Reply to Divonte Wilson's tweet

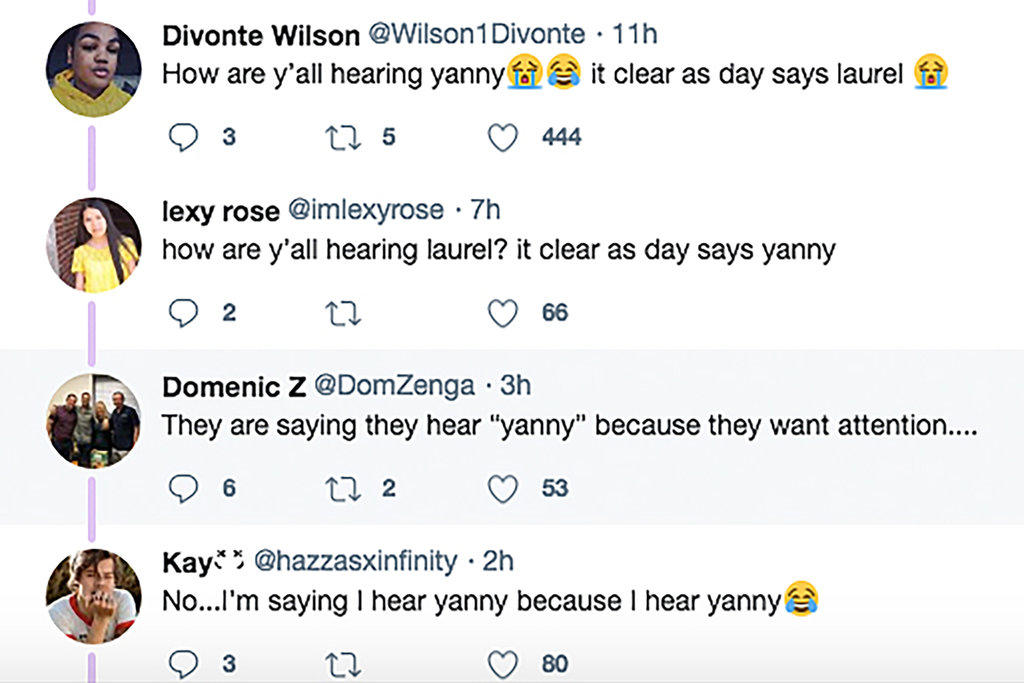183,137
